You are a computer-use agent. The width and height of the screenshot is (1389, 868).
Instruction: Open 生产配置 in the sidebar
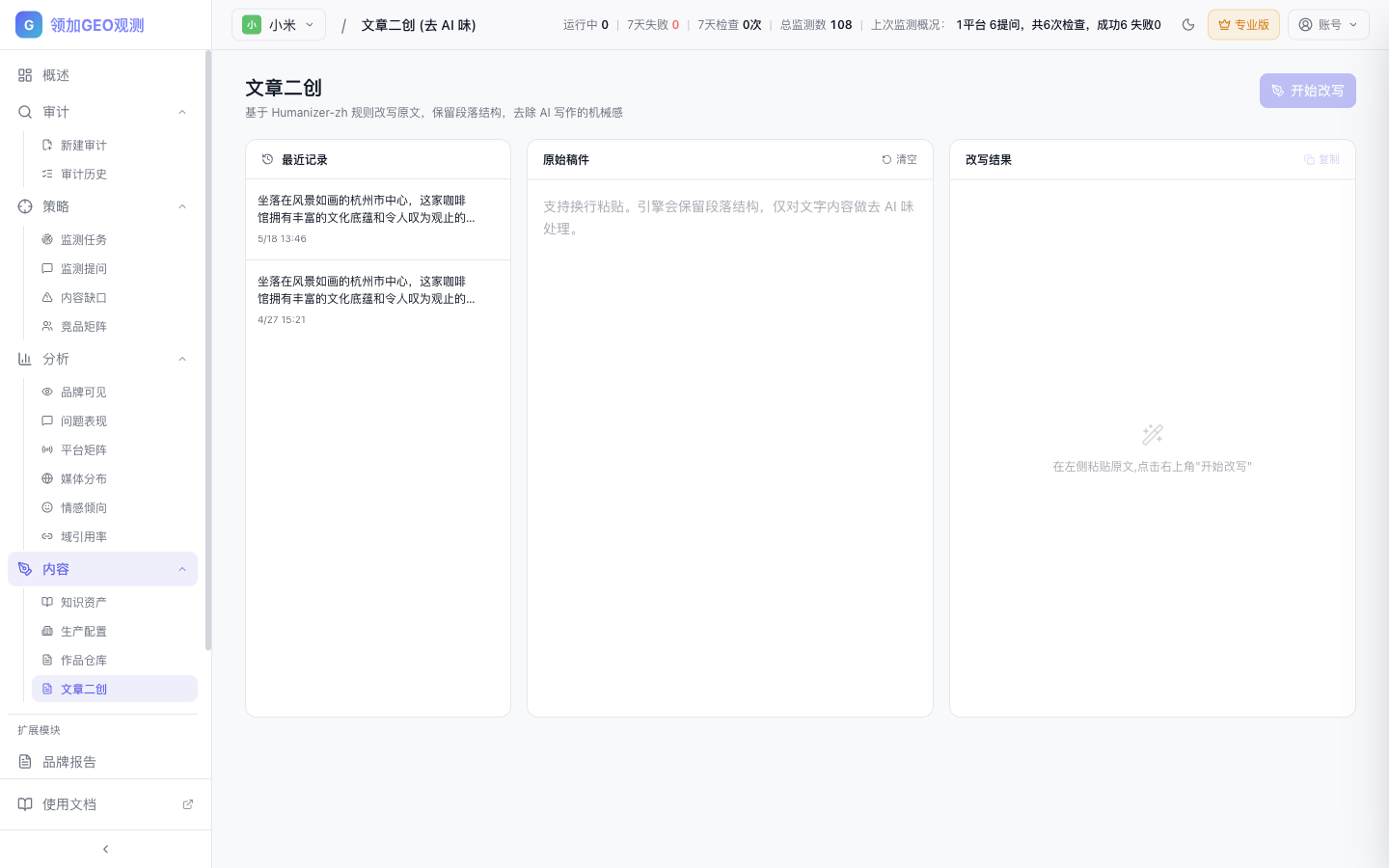coord(114,631)
